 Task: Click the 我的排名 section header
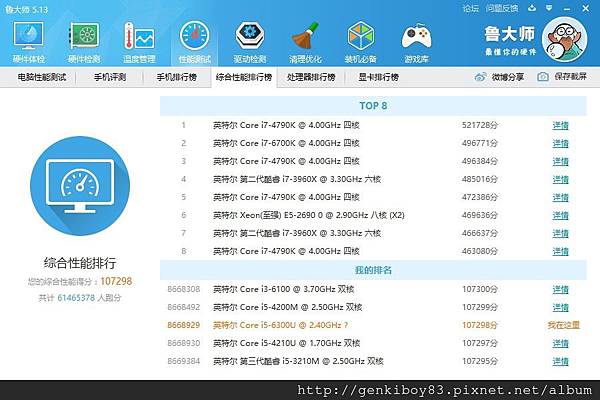tap(373, 270)
